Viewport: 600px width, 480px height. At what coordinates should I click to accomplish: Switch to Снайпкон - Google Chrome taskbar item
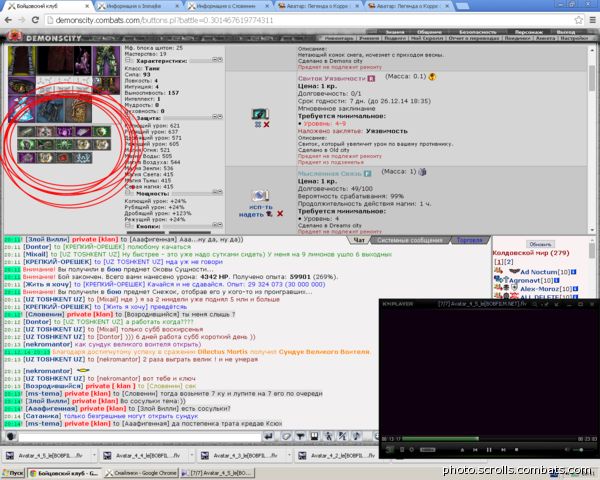point(140,473)
